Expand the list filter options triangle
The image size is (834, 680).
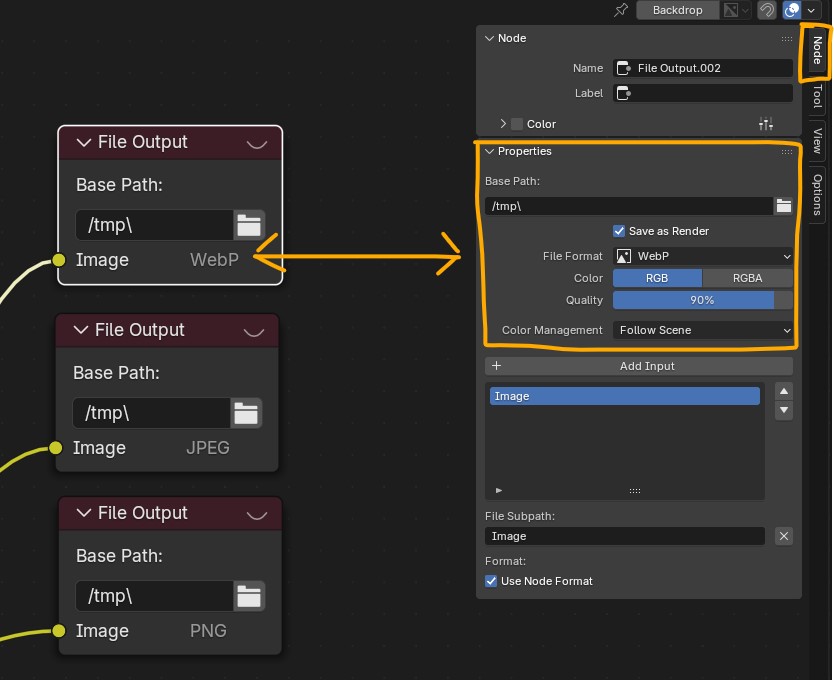click(498, 491)
